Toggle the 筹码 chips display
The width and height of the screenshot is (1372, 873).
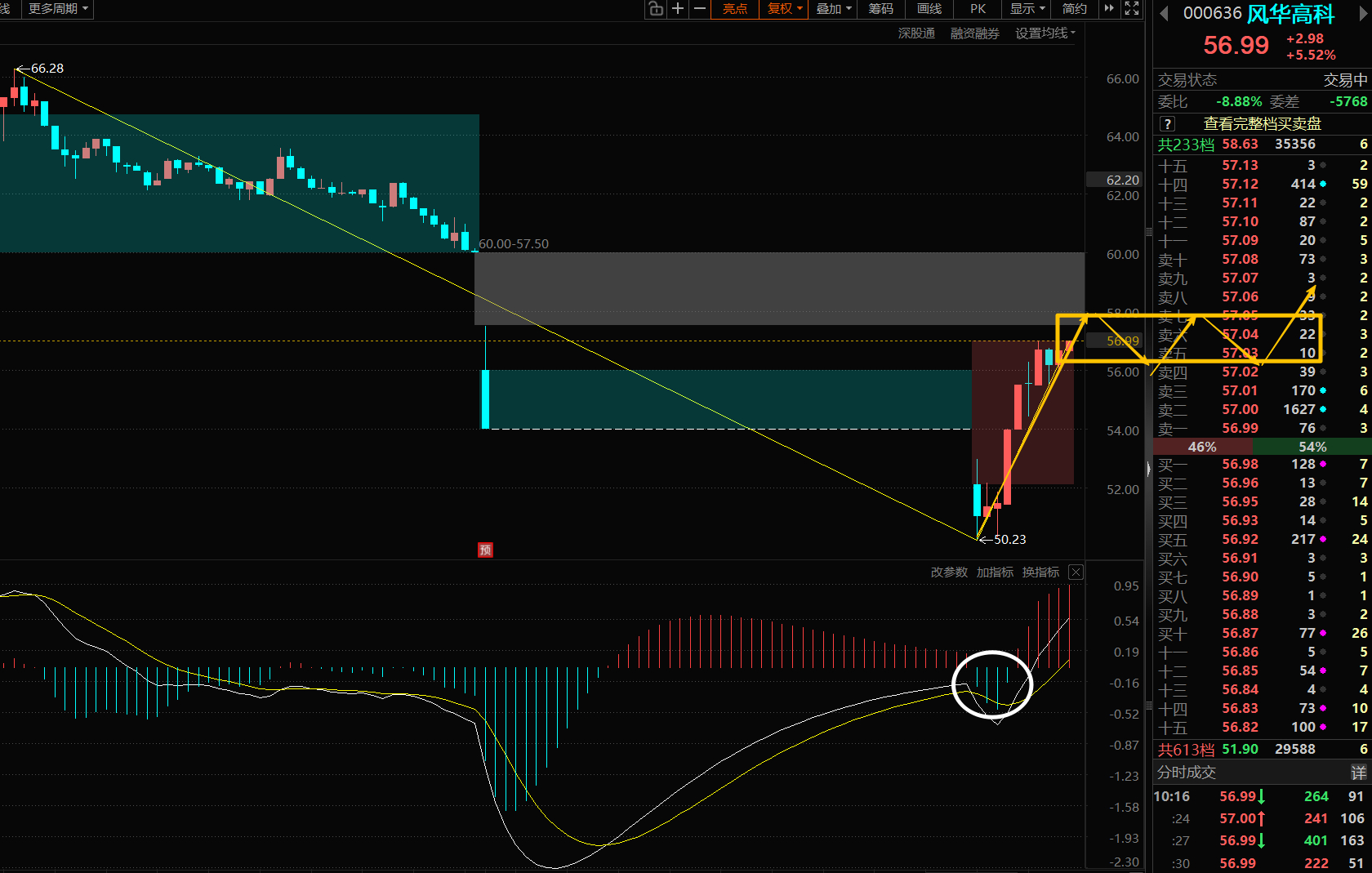point(880,9)
